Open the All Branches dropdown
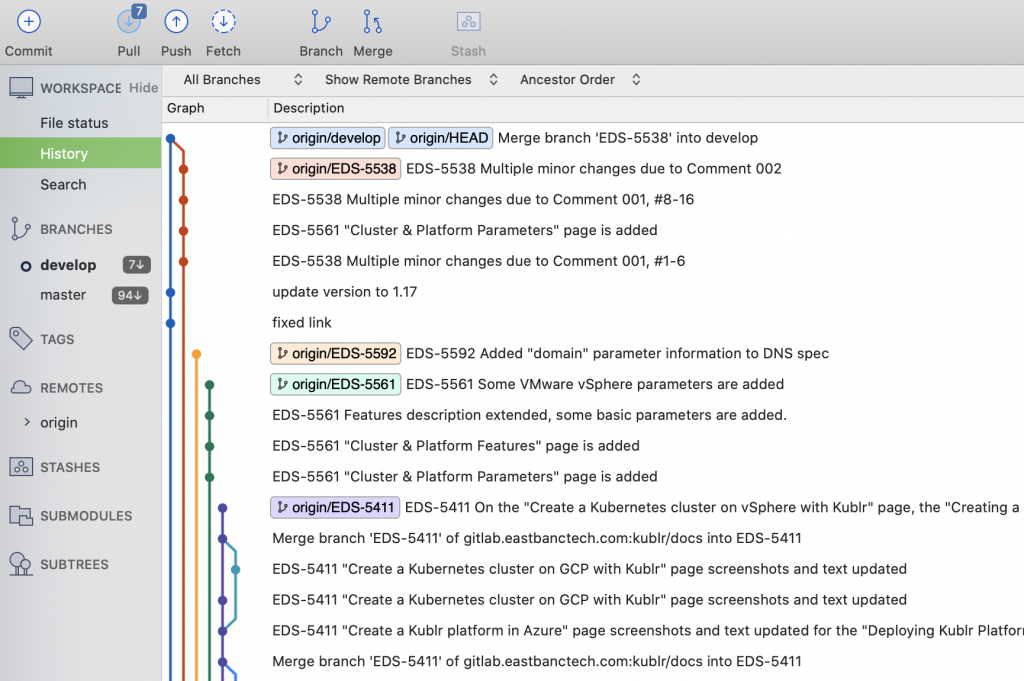This screenshot has width=1024, height=681. [242, 80]
